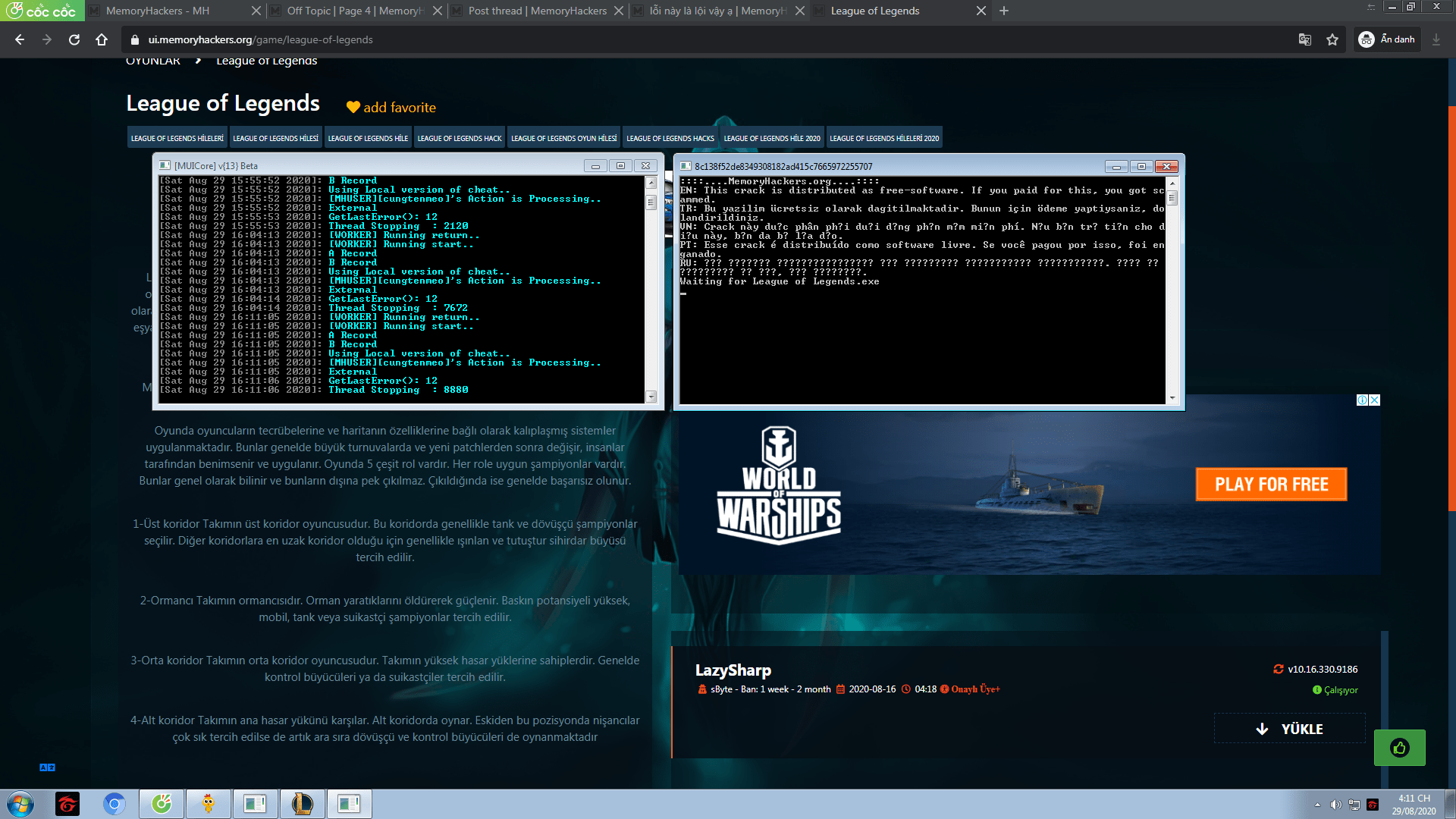The image size is (1456, 819).
Task: Click the crack console title bar icon
Action: (686, 166)
